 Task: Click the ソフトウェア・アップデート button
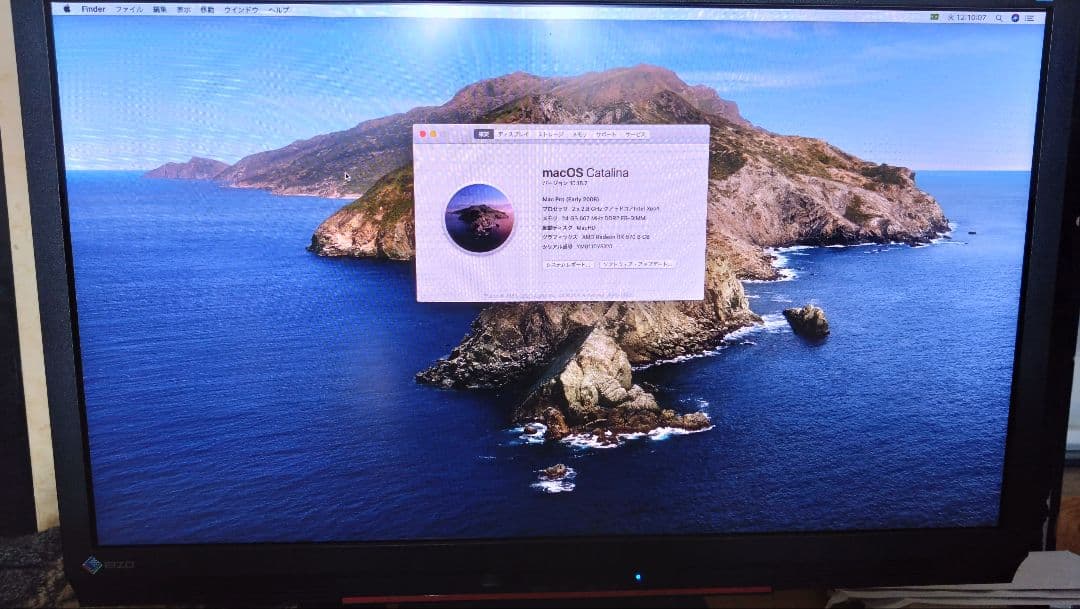point(636,265)
